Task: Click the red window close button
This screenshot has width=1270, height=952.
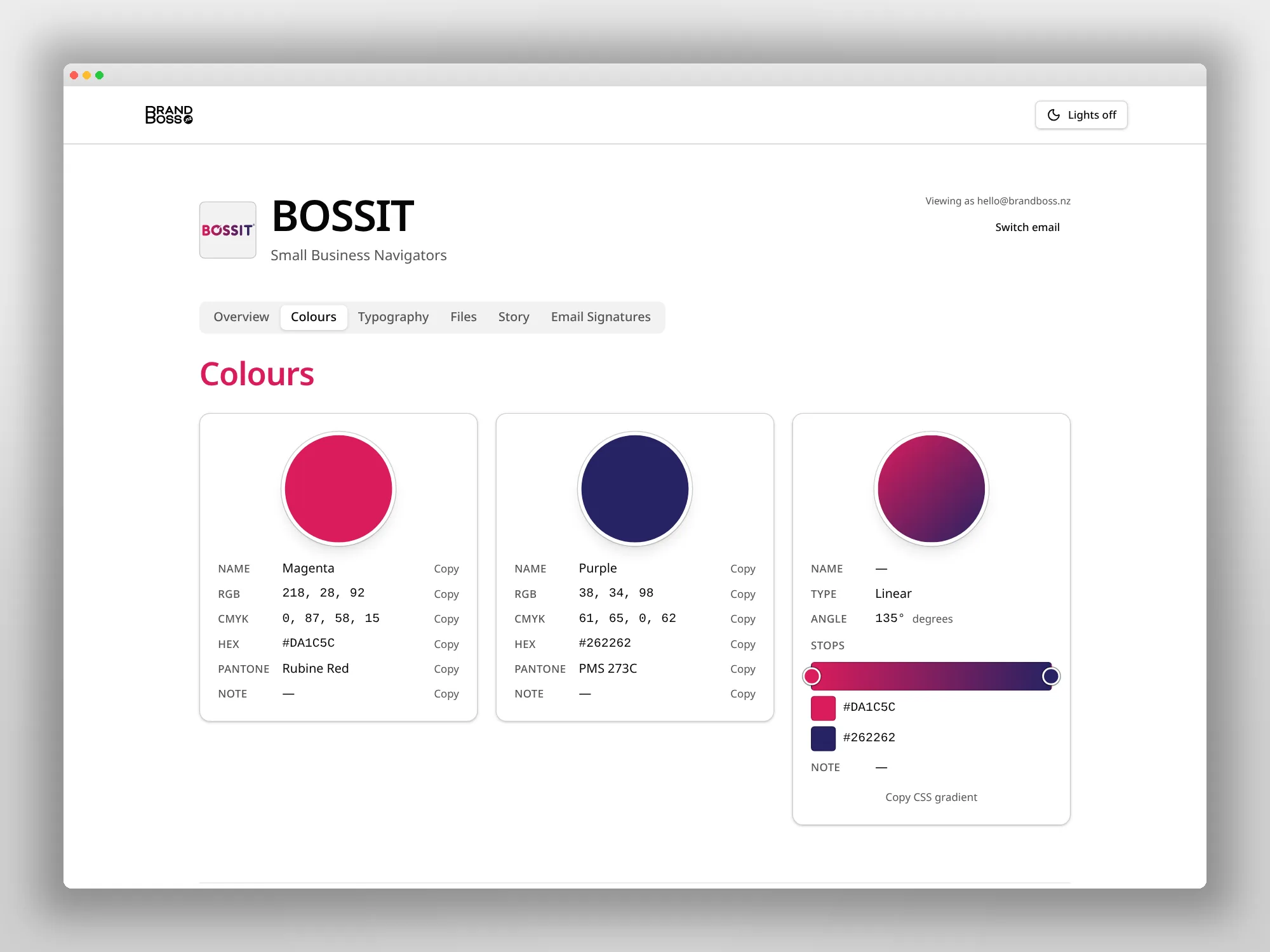Action: click(x=74, y=75)
